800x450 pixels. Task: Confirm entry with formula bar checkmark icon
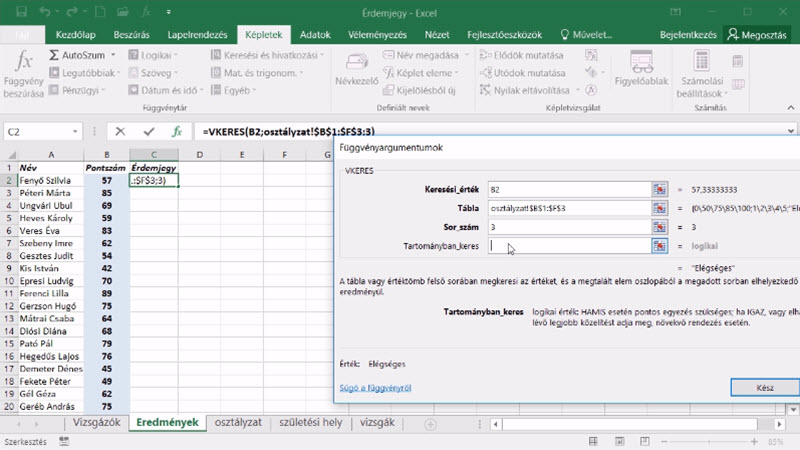click(149, 132)
